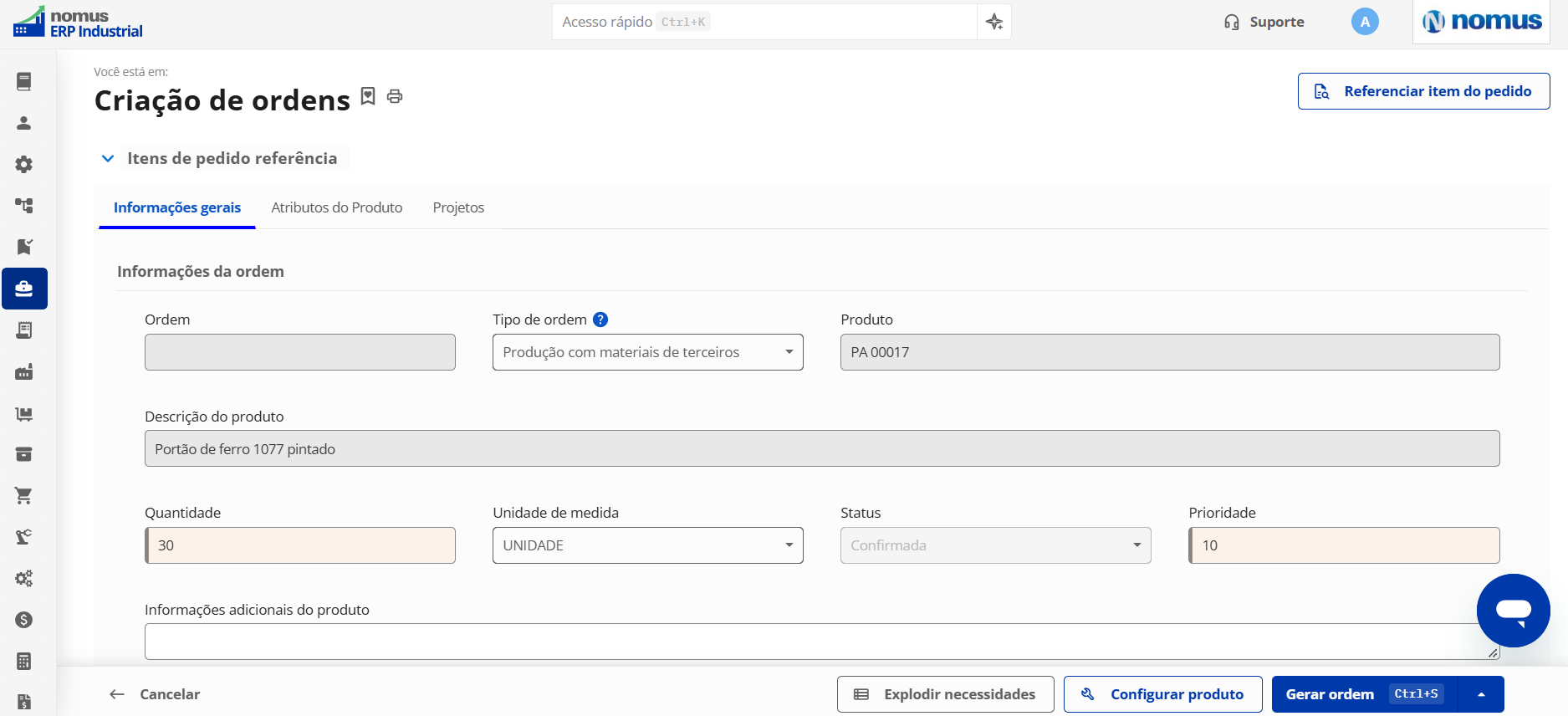Open the shopping cart sidebar icon

pyautogui.click(x=24, y=496)
